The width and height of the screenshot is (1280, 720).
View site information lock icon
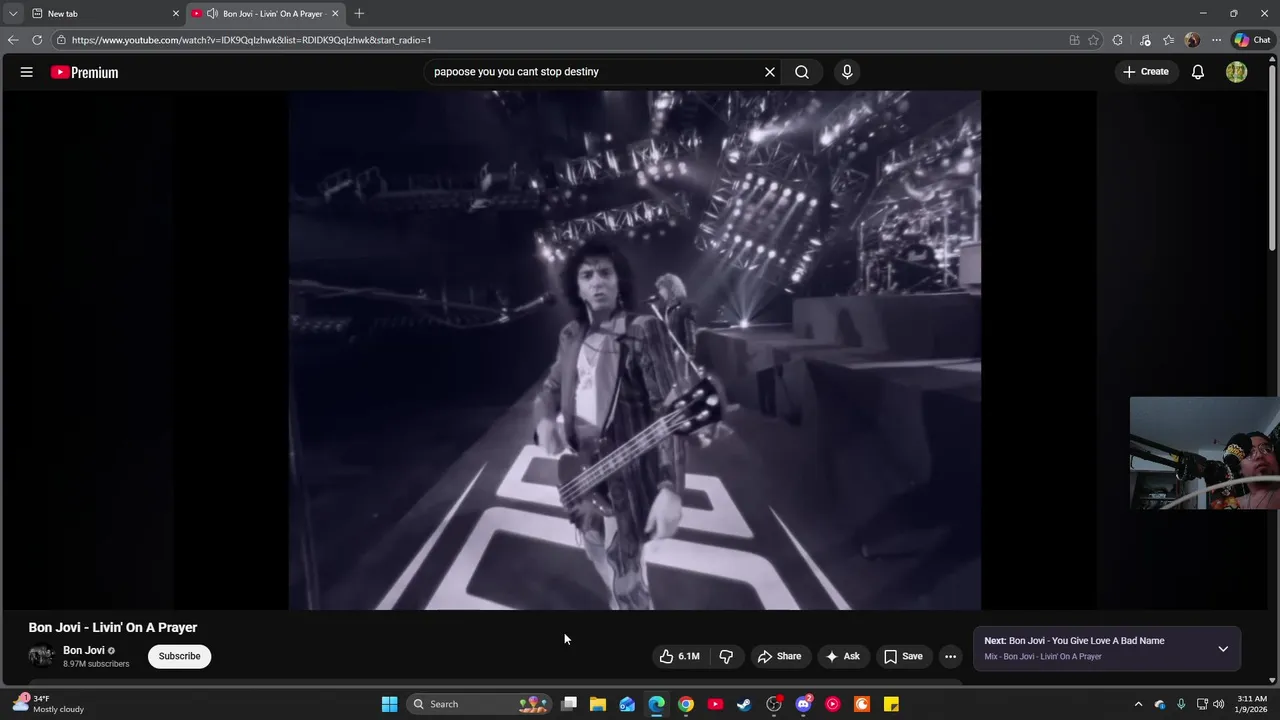click(x=61, y=40)
